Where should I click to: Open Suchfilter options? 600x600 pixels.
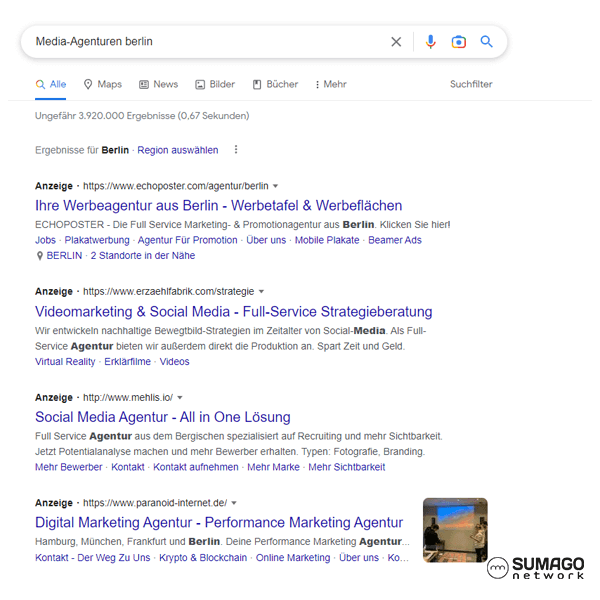coord(471,84)
